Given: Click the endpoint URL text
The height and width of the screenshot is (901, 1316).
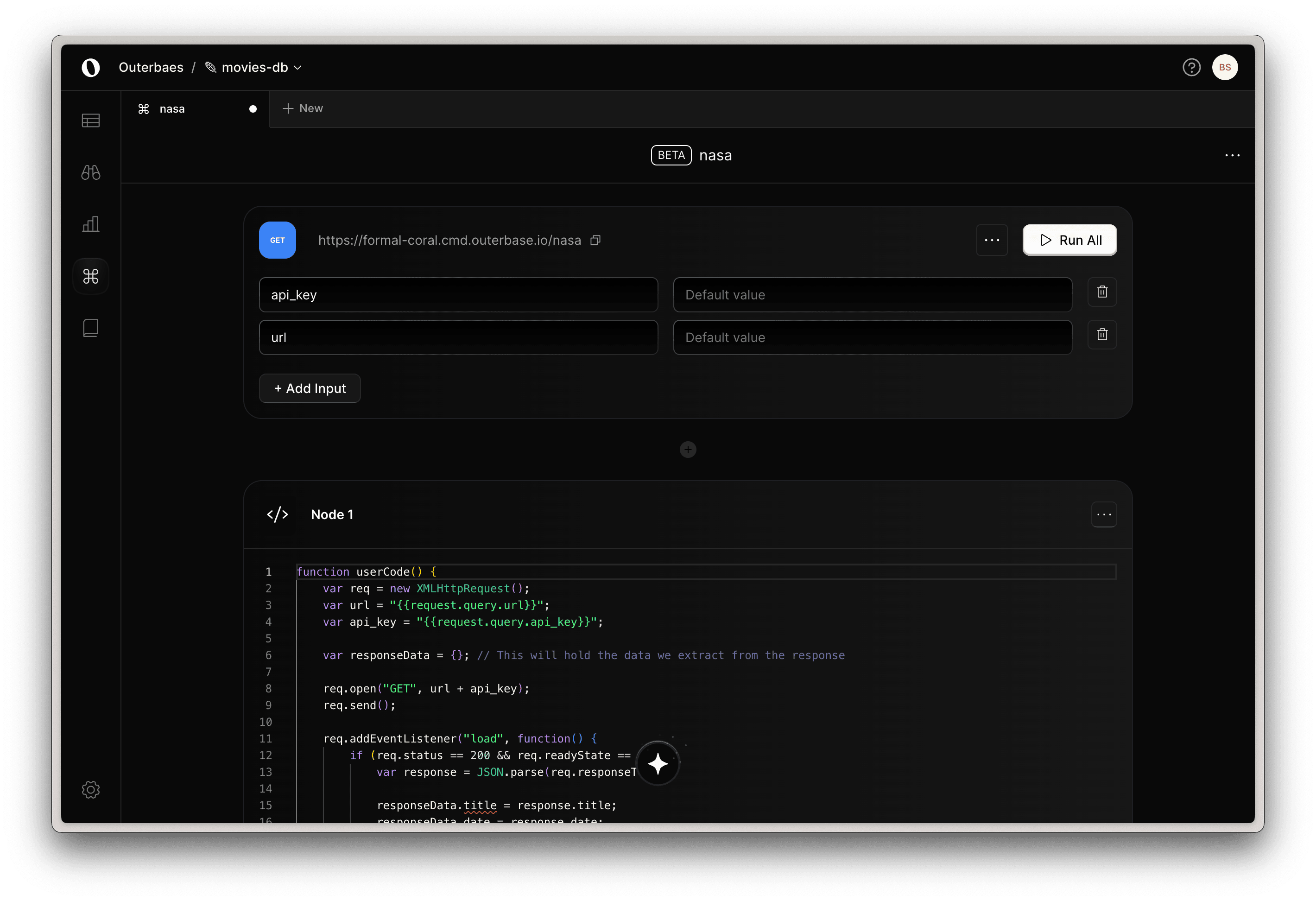Looking at the screenshot, I should click(x=449, y=240).
